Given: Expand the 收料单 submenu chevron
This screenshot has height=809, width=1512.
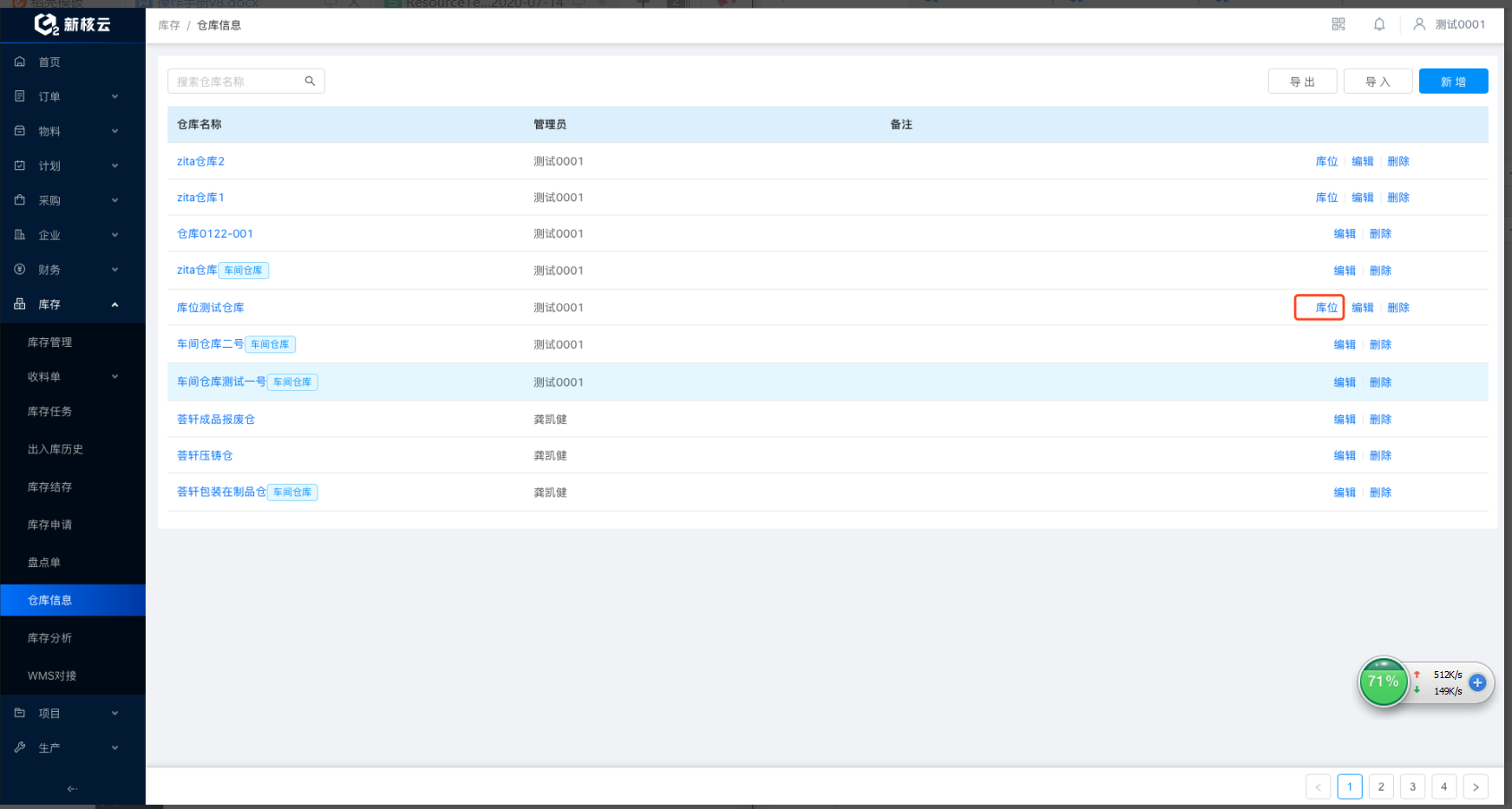Looking at the screenshot, I should click(115, 376).
